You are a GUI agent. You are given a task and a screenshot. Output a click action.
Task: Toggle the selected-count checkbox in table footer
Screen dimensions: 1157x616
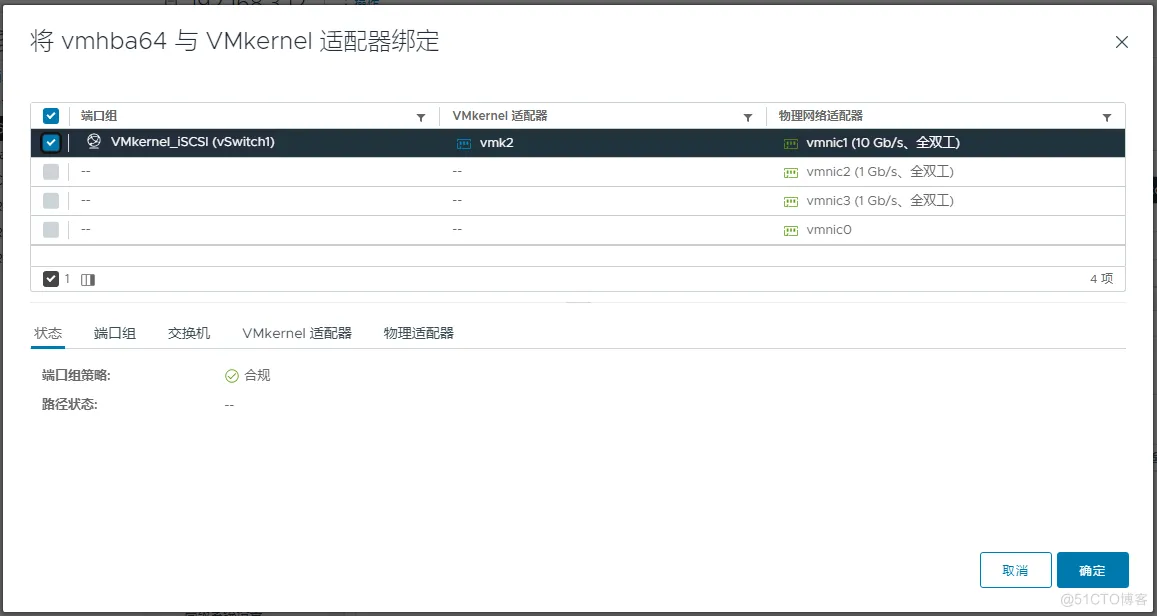pyautogui.click(x=51, y=279)
